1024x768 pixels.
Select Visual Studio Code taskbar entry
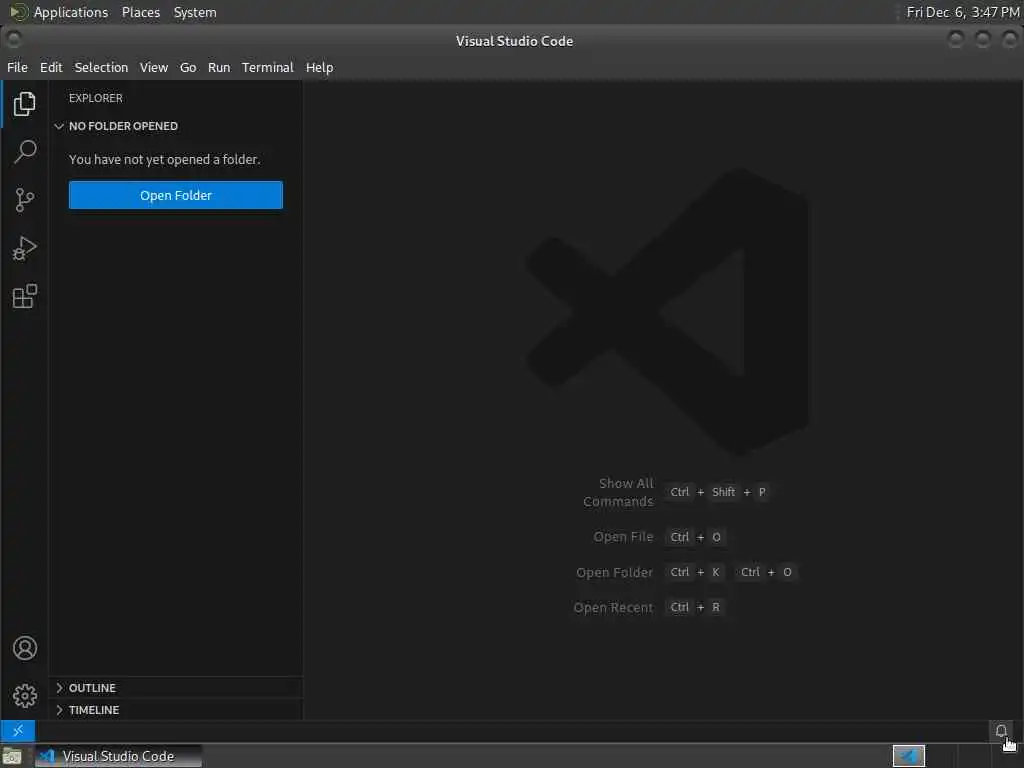click(118, 756)
